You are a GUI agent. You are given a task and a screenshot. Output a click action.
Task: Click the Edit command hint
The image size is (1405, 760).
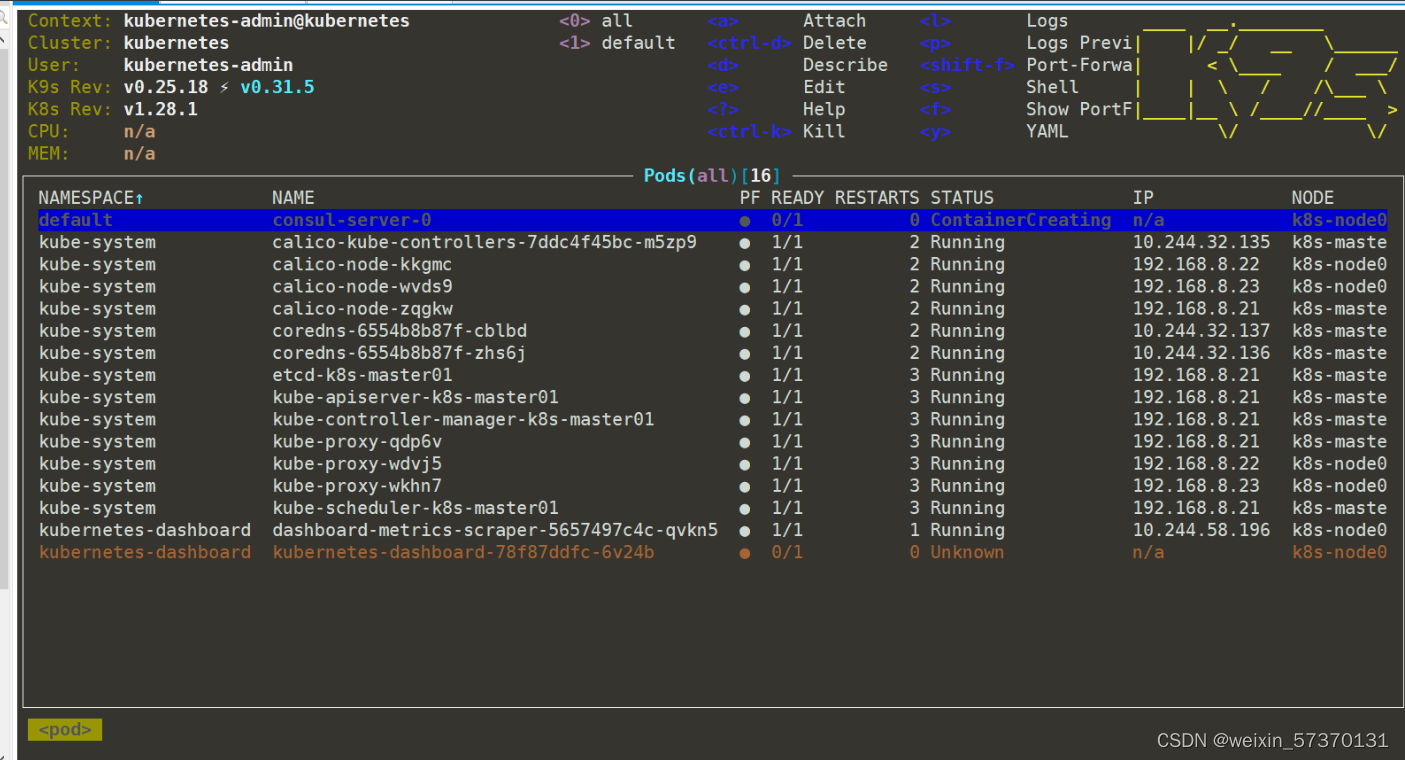[824, 87]
